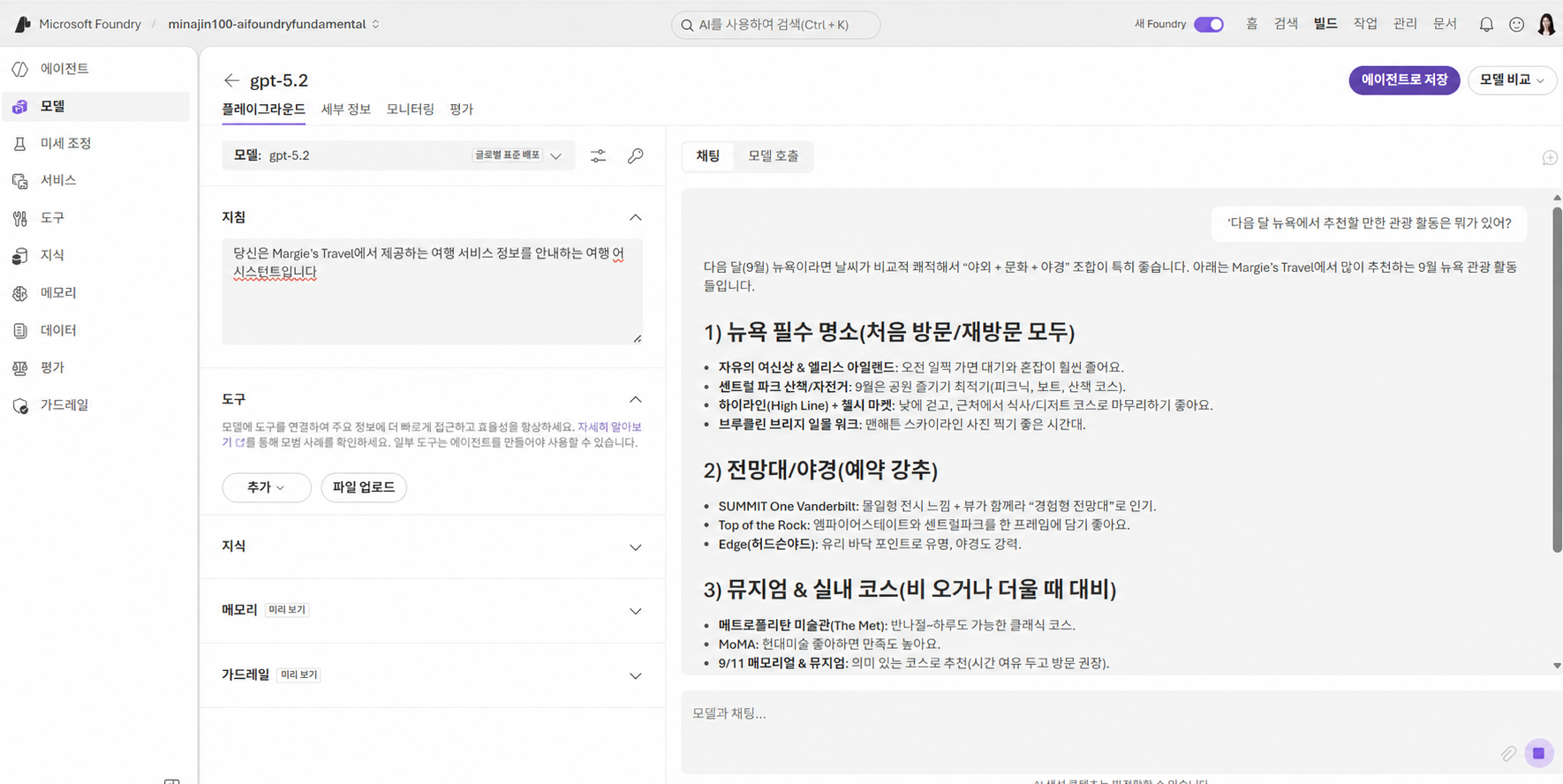1563x784 pixels.
Task: Open the 지식 sidebar icon
Action: (19, 256)
